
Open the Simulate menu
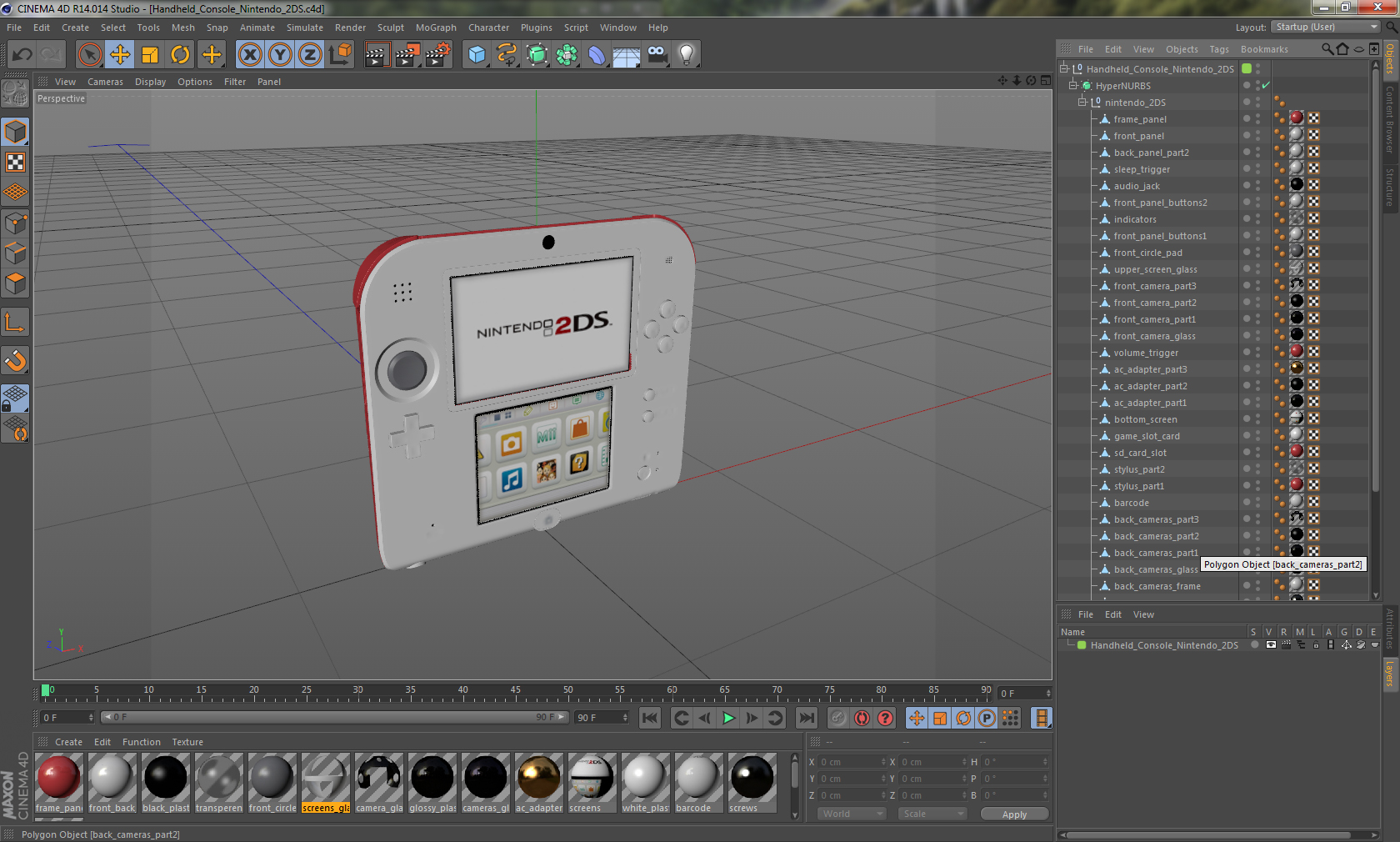[x=305, y=28]
